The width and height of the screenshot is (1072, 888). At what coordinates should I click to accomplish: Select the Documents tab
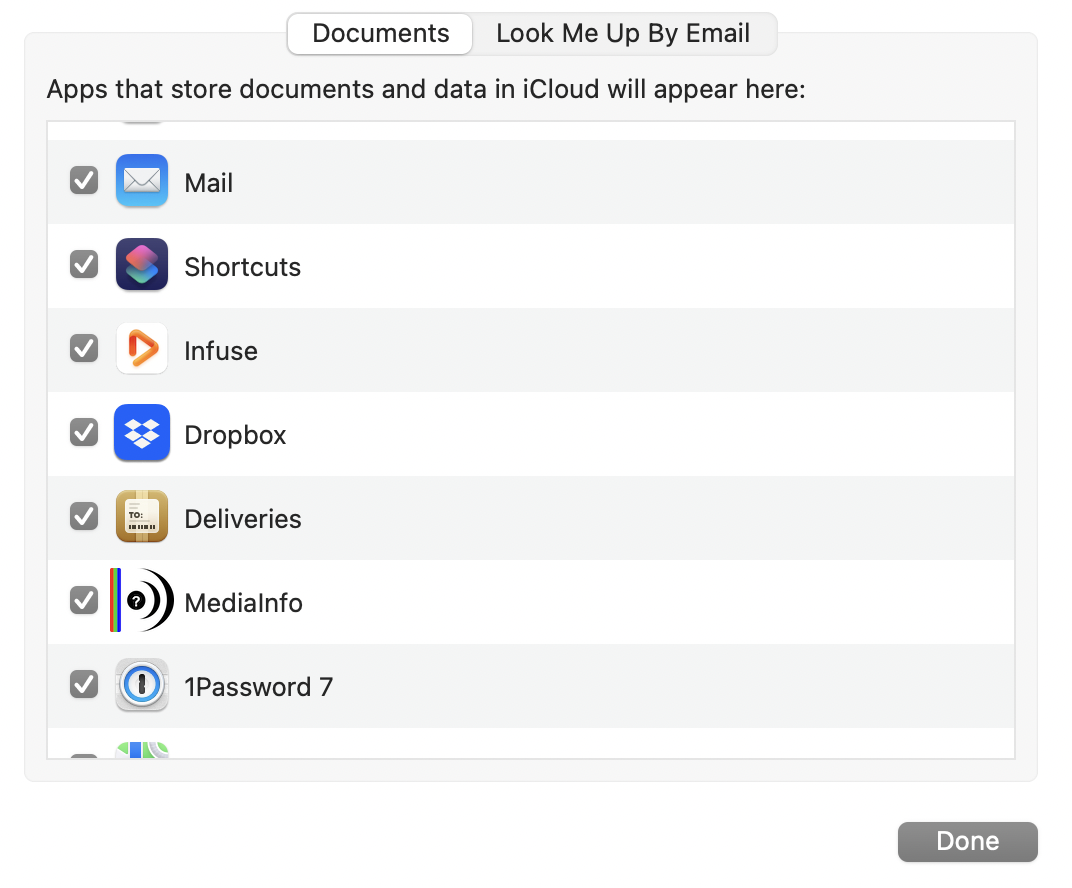pyautogui.click(x=380, y=34)
